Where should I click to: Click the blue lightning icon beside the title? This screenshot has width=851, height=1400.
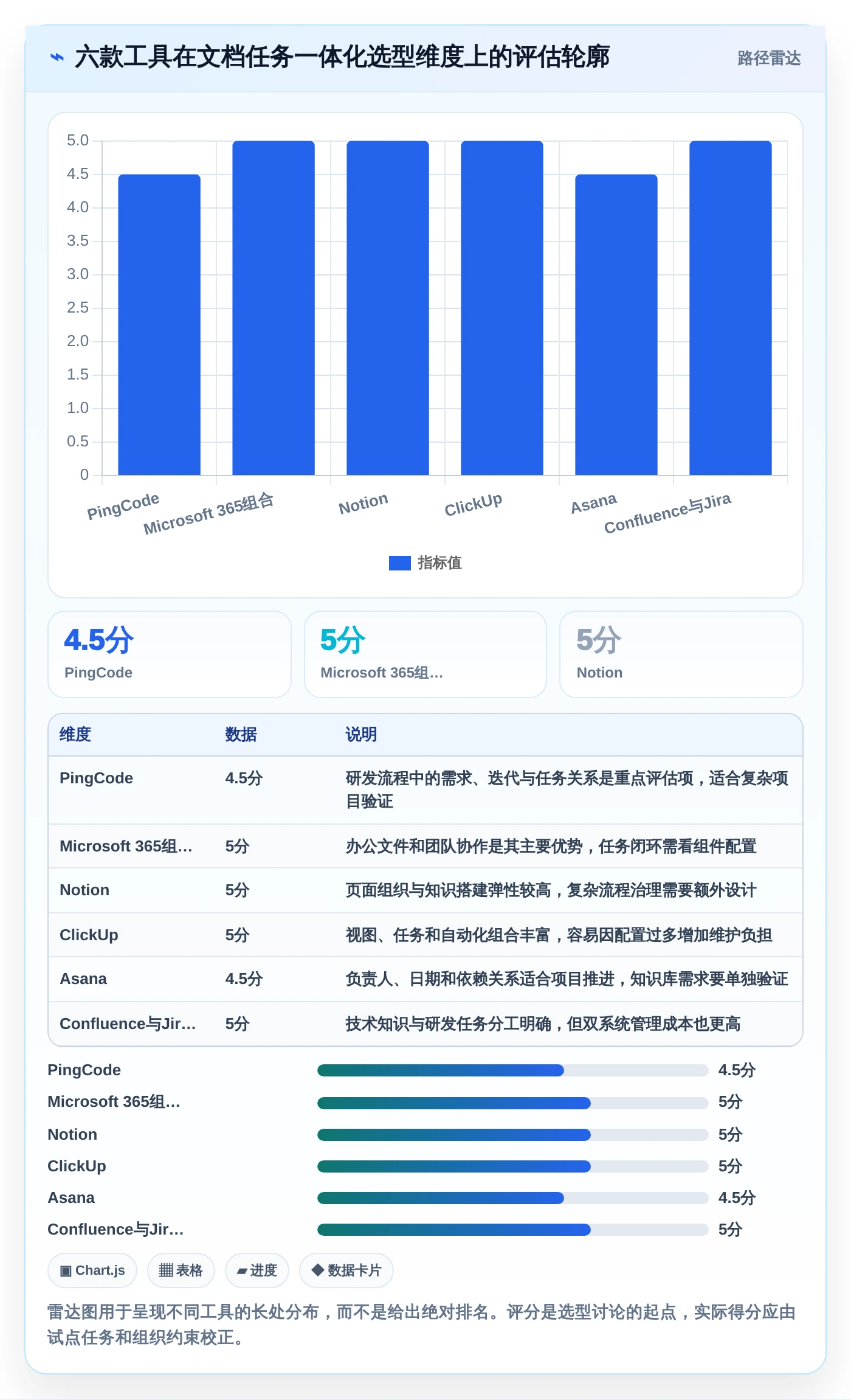tap(57, 58)
